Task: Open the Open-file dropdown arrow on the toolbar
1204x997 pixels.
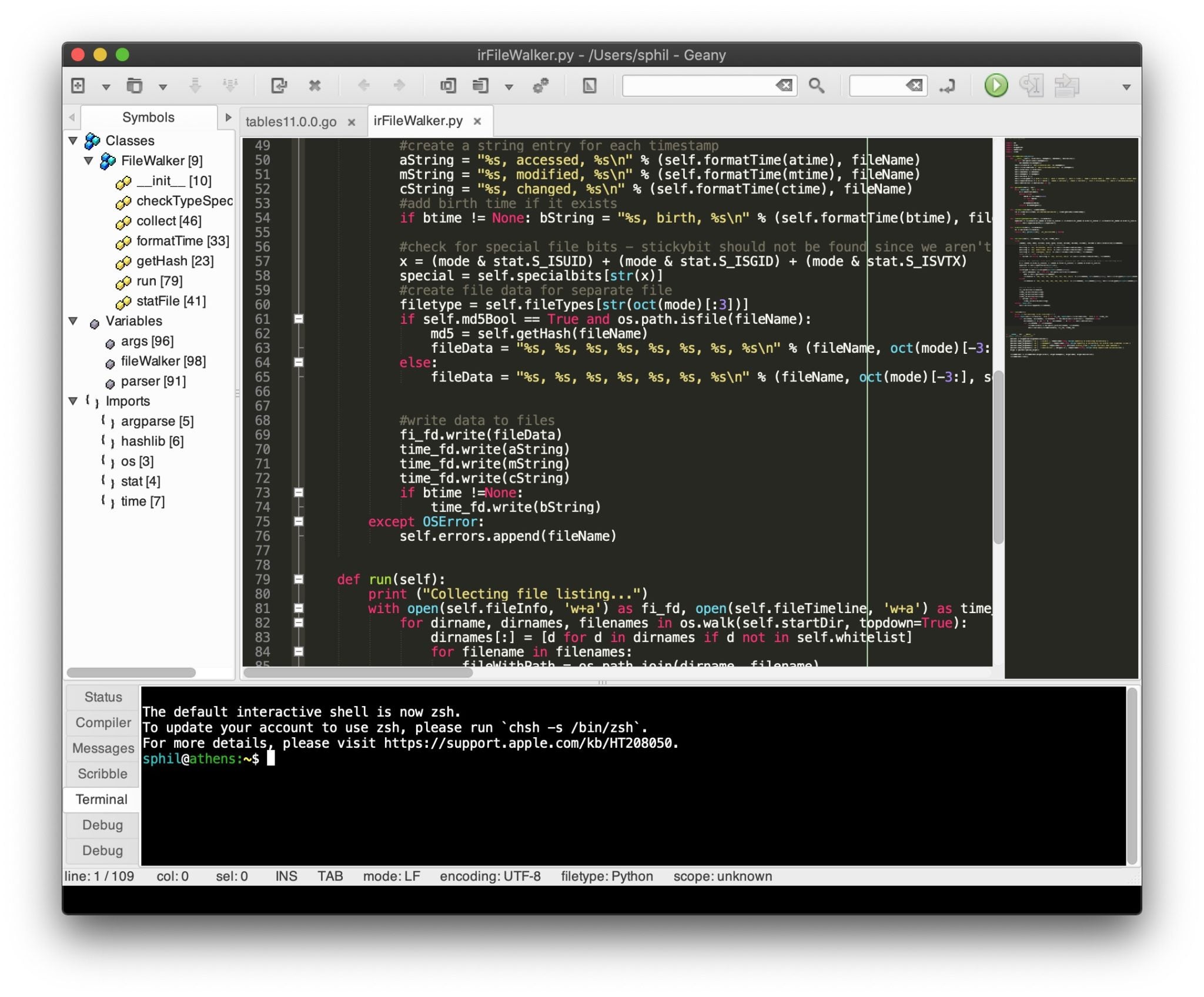Action: tap(163, 86)
